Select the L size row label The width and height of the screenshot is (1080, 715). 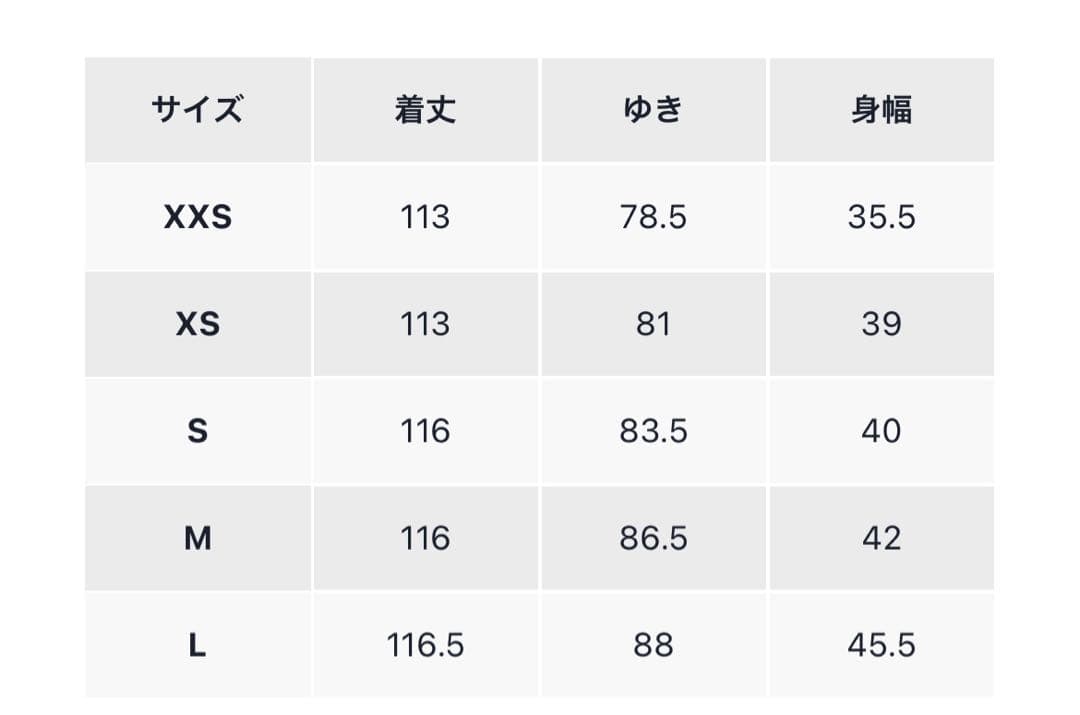click(197, 645)
